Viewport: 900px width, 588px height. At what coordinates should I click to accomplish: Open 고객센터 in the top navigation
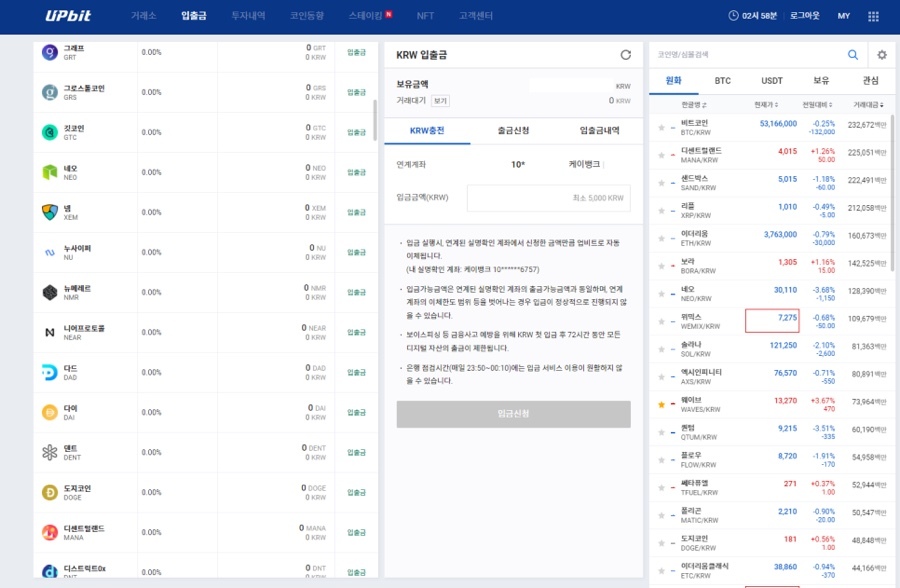click(x=476, y=16)
